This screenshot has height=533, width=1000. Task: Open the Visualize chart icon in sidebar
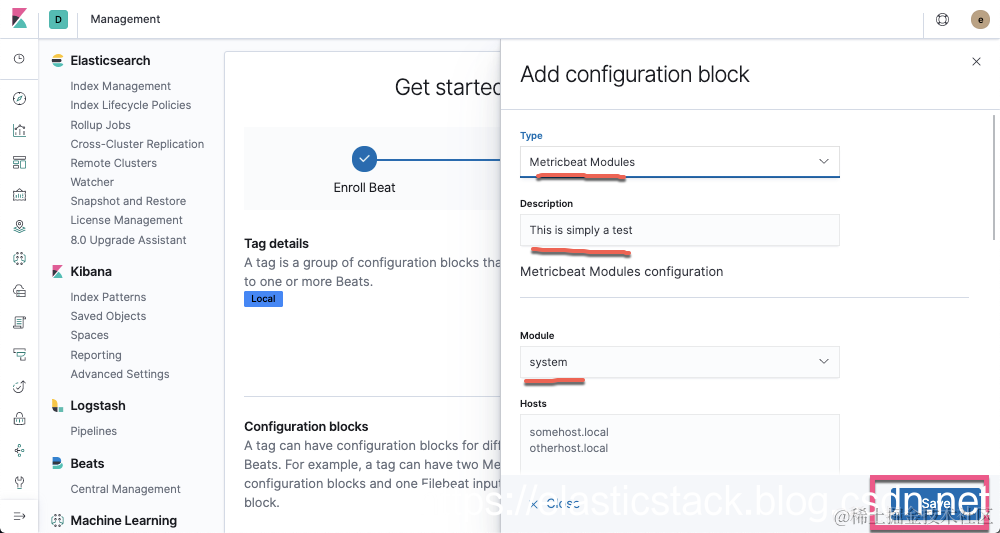click(x=19, y=130)
